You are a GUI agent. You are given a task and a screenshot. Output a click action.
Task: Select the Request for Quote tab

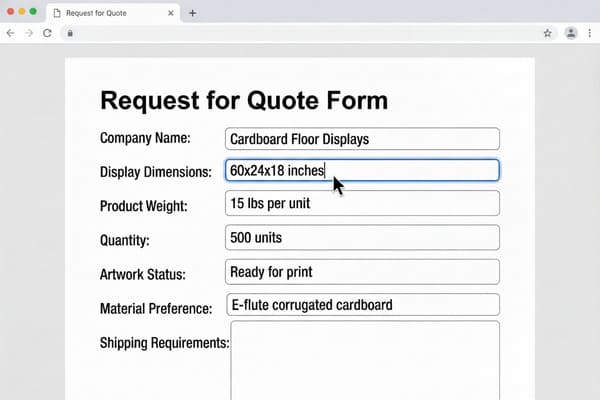click(113, 13)
